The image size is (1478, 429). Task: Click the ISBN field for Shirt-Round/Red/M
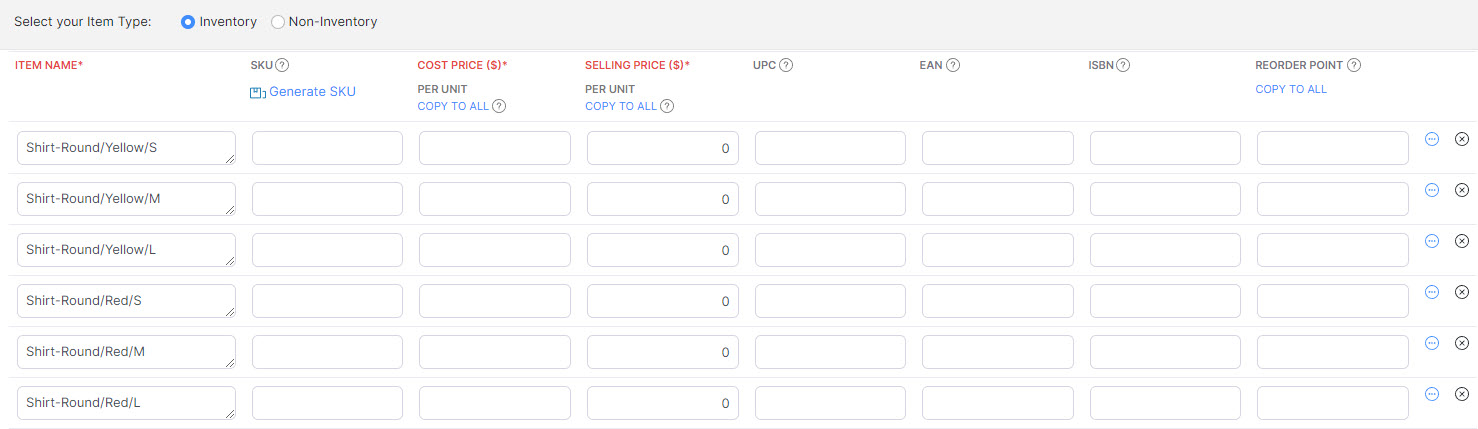pos(1165,352)
